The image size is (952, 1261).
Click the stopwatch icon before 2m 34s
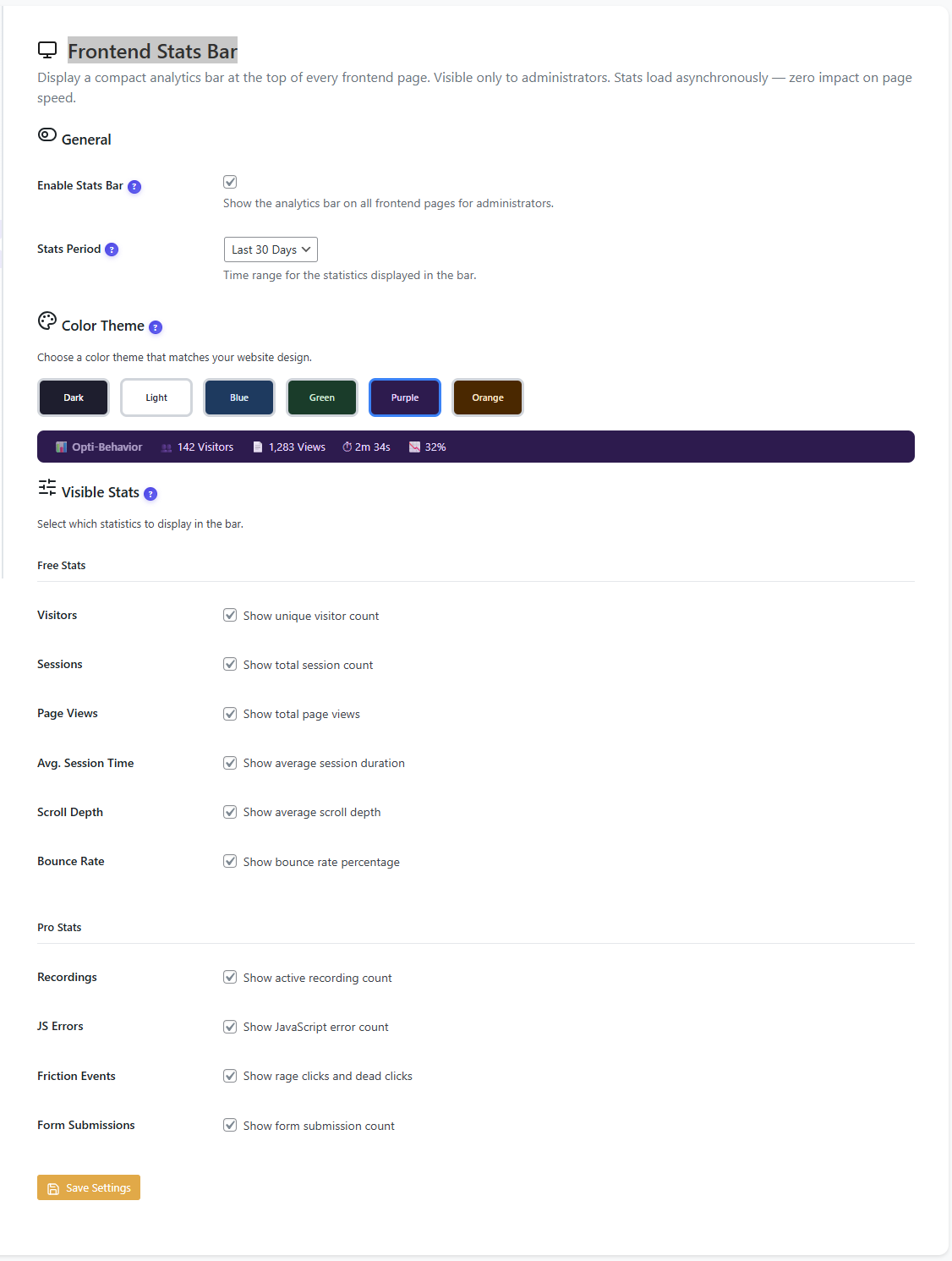[347, 447]
